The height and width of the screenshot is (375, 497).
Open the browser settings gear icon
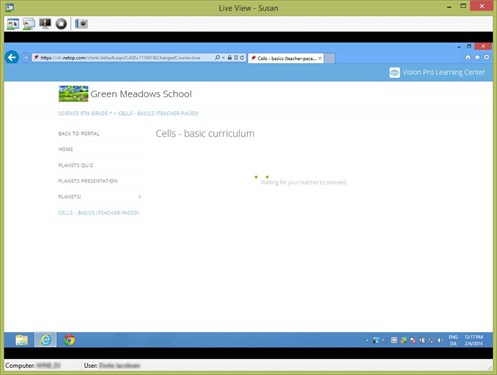pyautogui.click(x=487, y=57)
